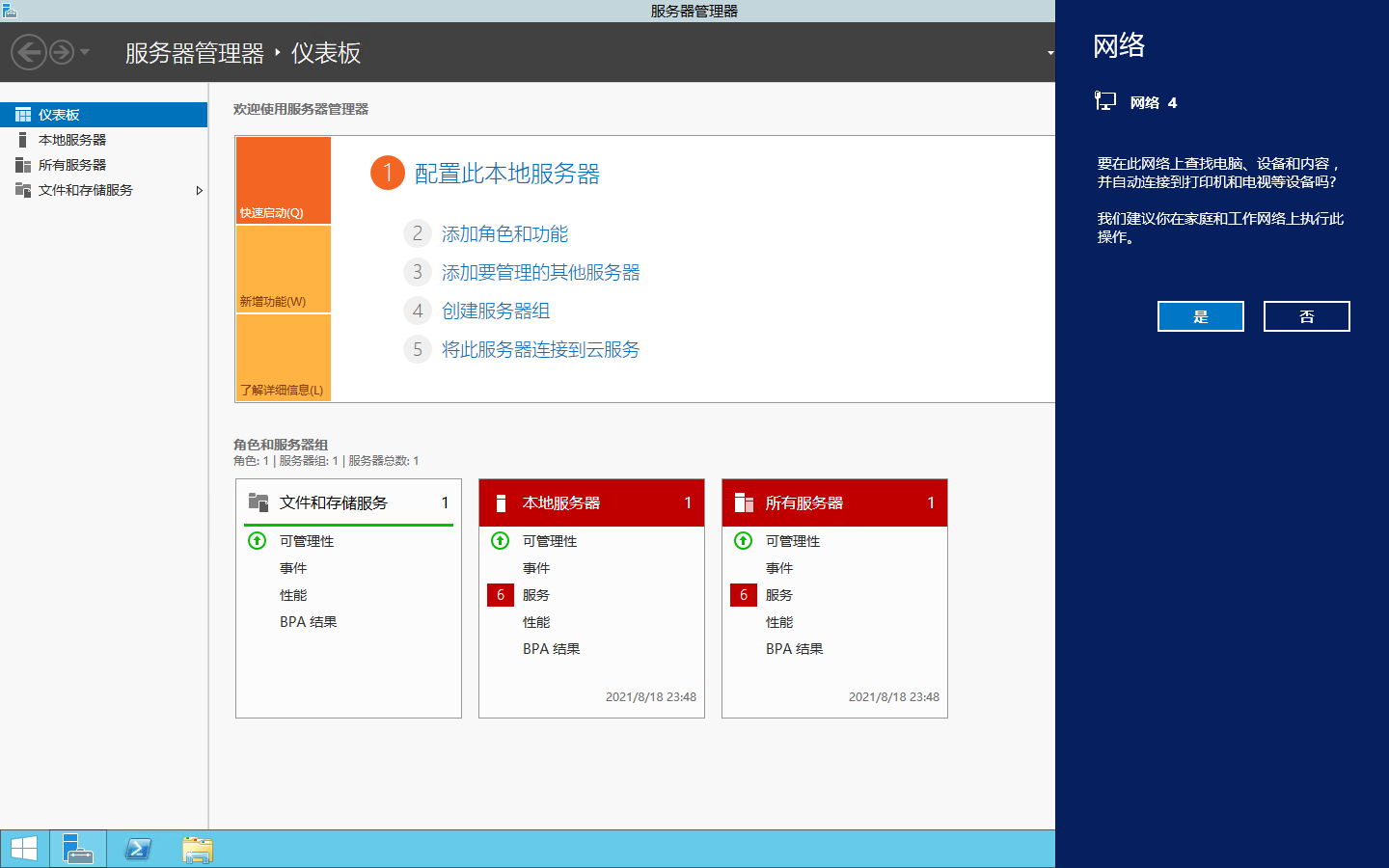
Task: Open 性能 in 文件和存储服务 tile
Action: tap(293, 595)
